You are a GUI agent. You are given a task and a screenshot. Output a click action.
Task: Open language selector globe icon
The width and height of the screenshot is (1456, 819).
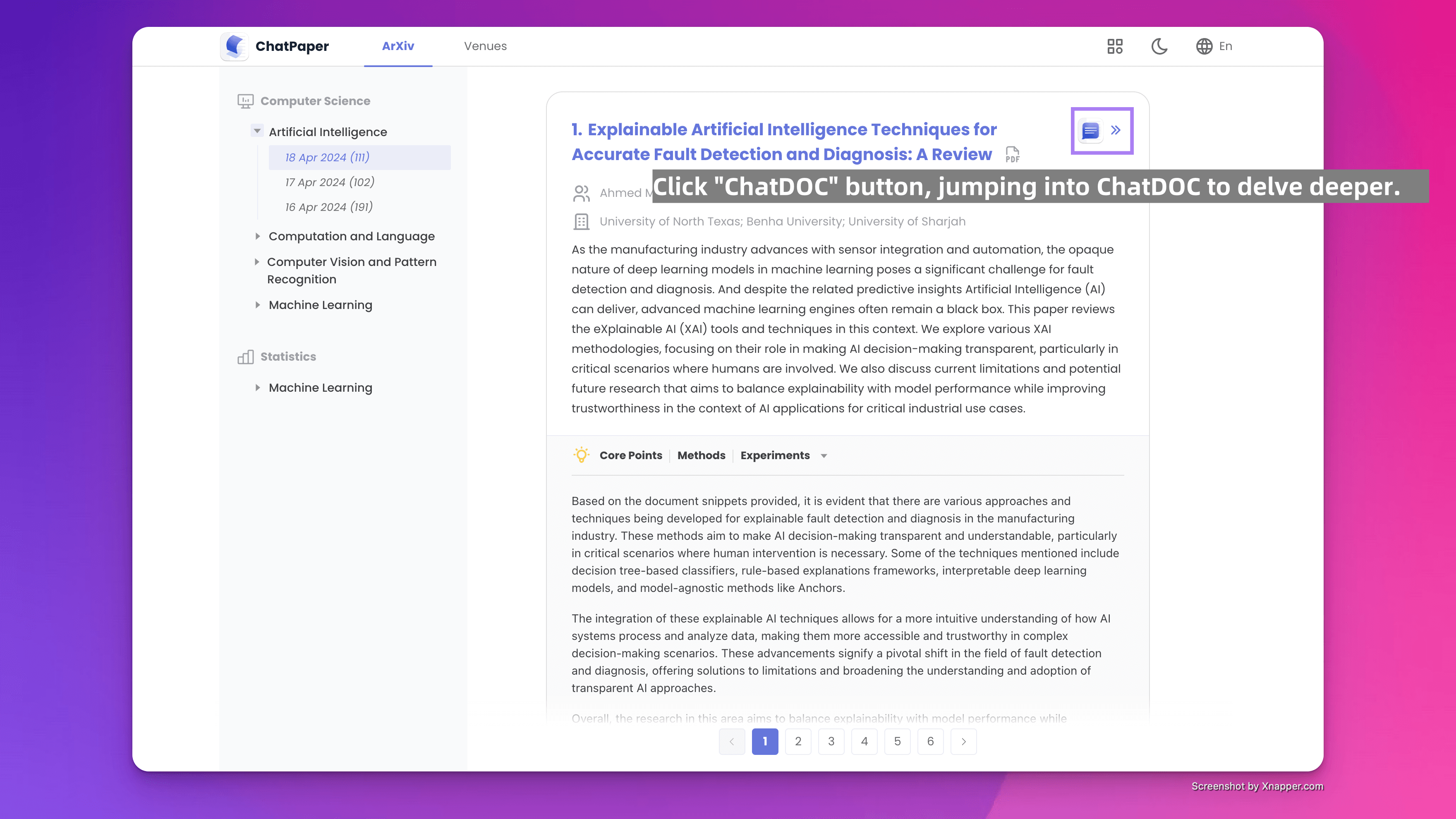click(x=1204, y=46)
